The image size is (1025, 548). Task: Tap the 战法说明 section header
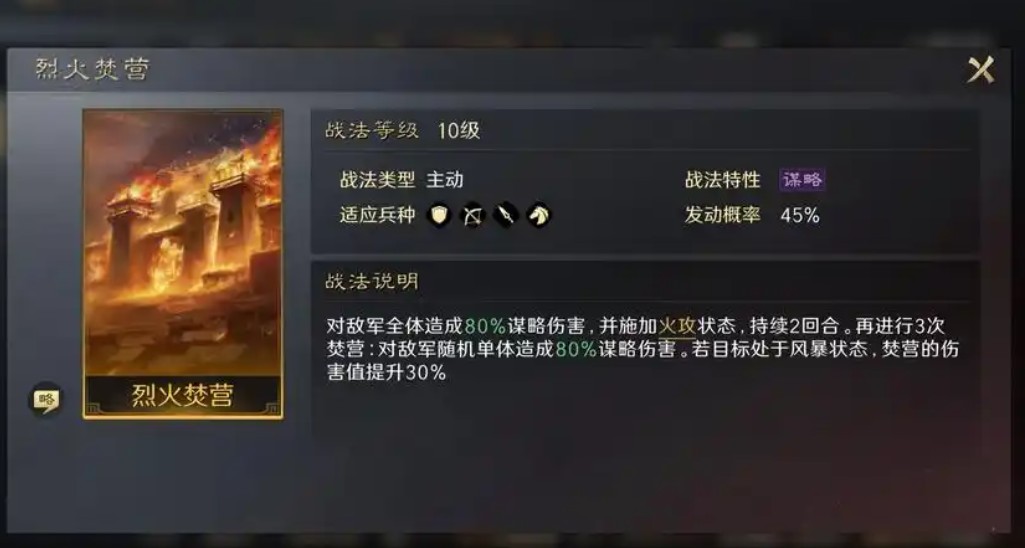coord(372,282)
